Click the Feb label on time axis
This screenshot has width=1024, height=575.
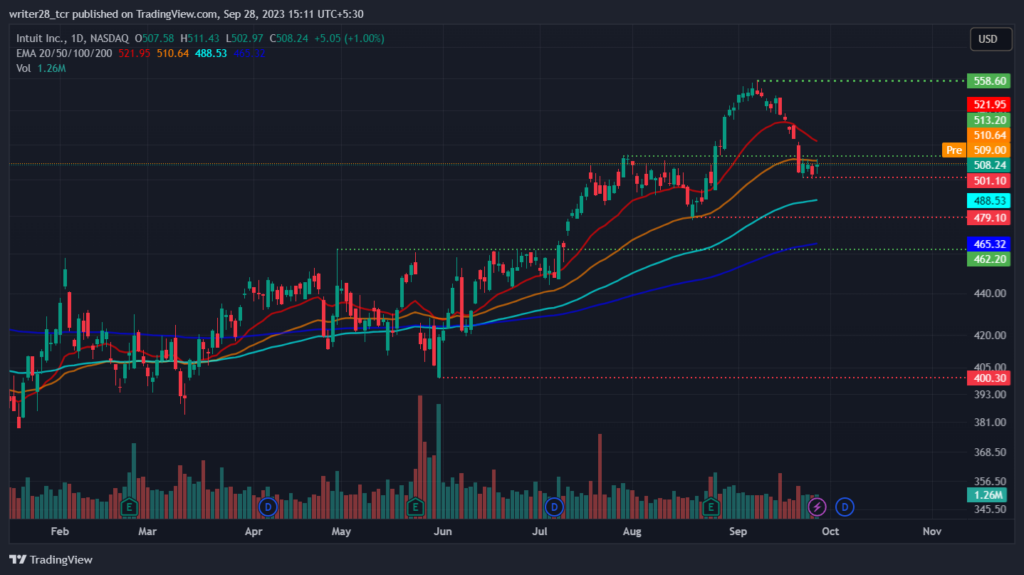pyautogui.click(x=59, y=531)
